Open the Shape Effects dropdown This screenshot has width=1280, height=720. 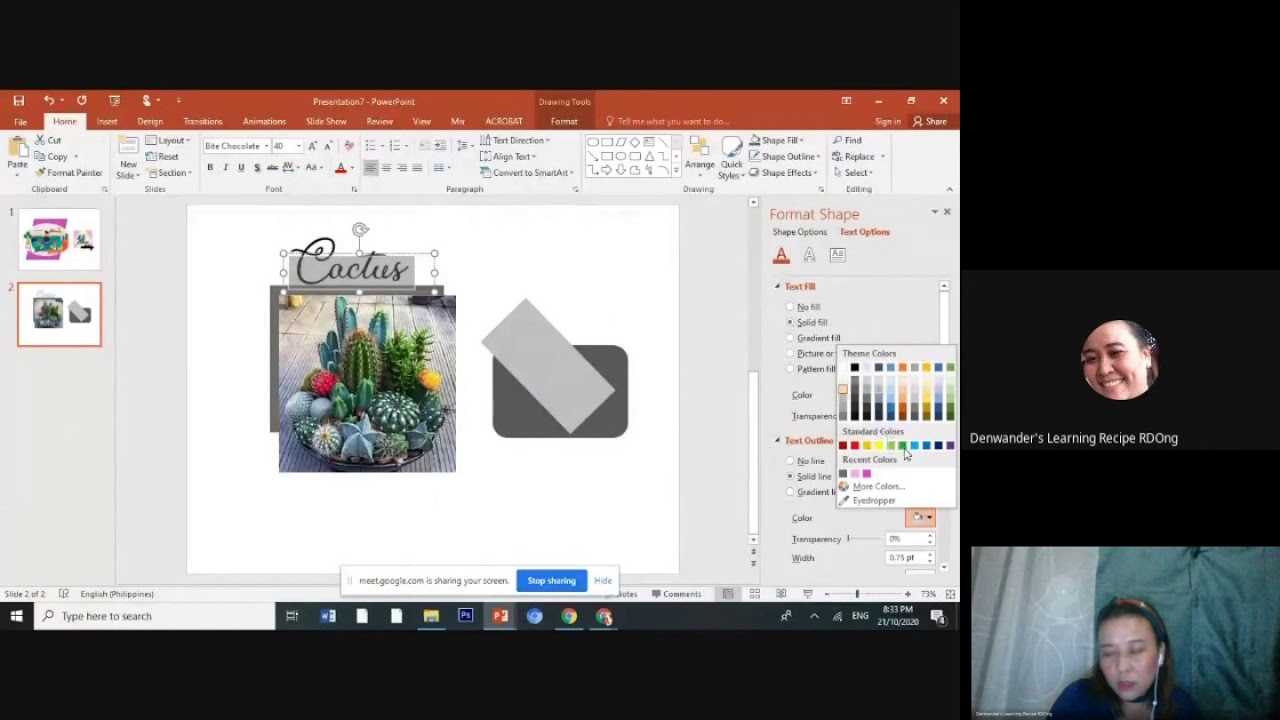coord(783,172)
